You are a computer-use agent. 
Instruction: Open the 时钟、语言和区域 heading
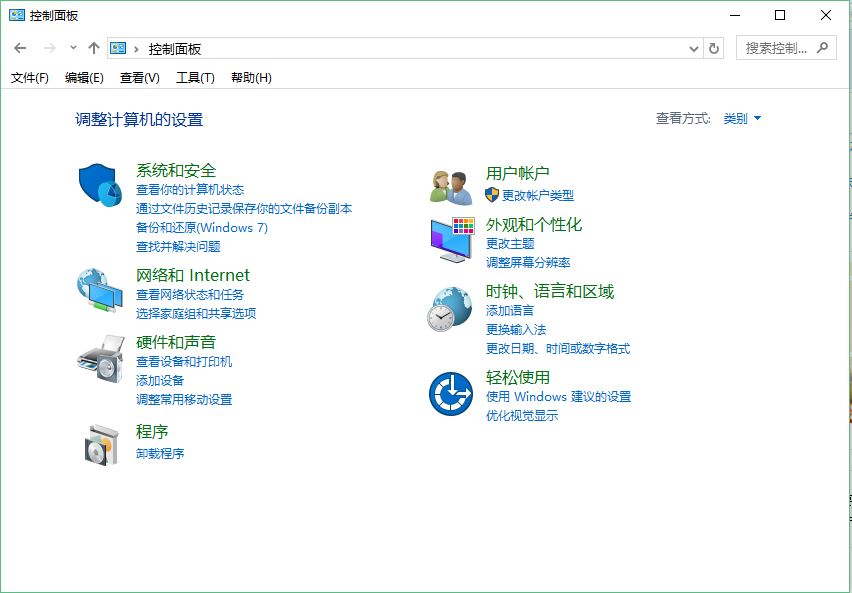tap(550, 291)
